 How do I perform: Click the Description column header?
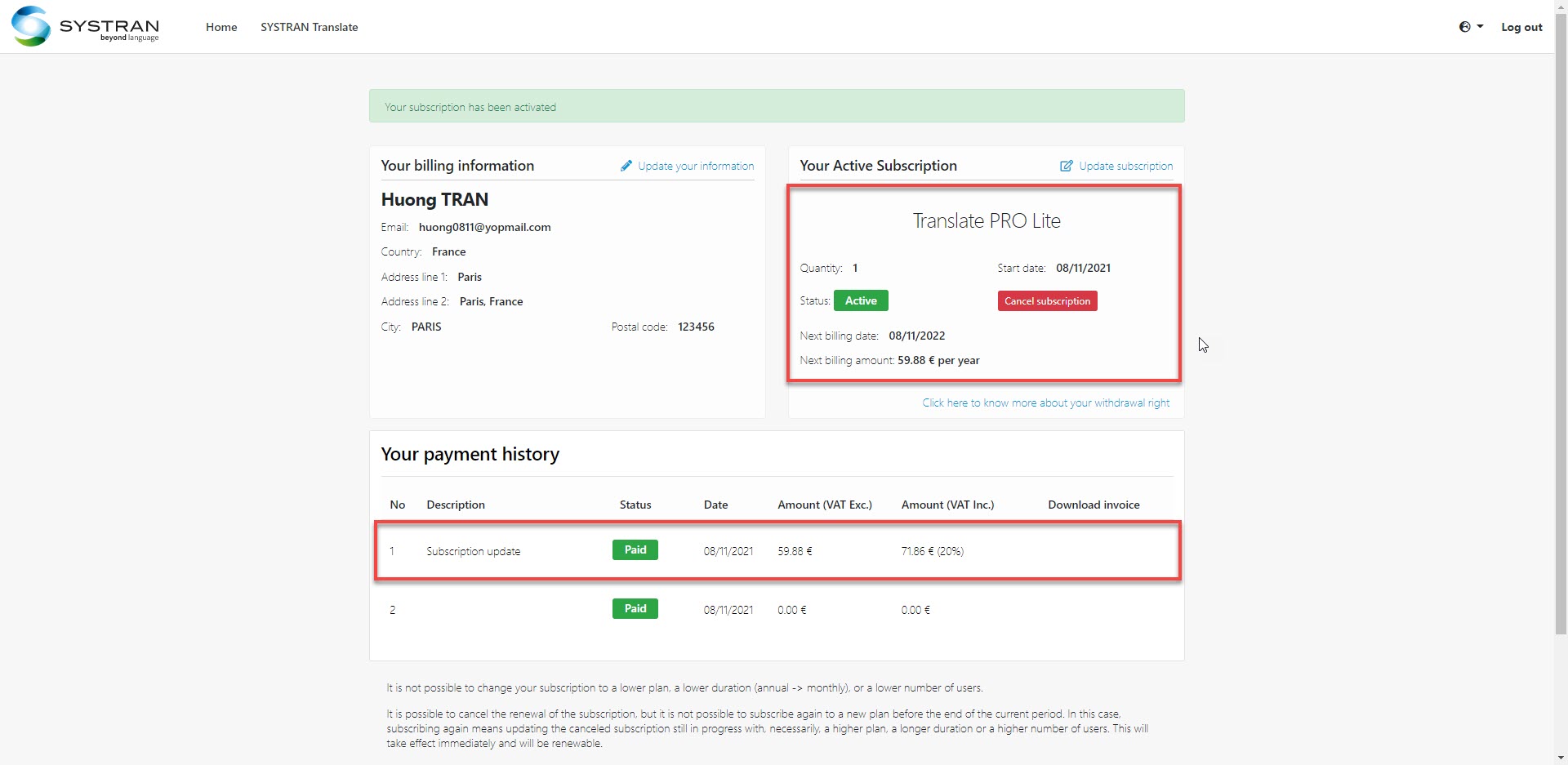pos(456,505)
